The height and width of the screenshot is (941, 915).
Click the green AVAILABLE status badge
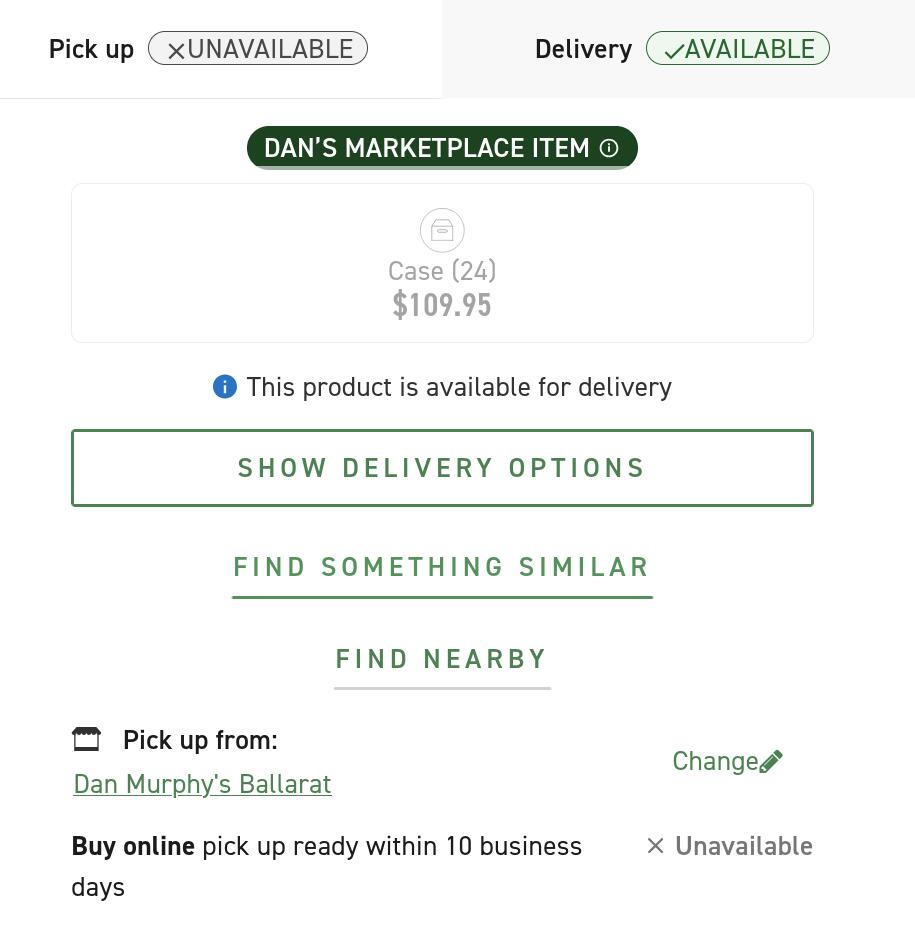pyautogui.click(x=738, y=49)
